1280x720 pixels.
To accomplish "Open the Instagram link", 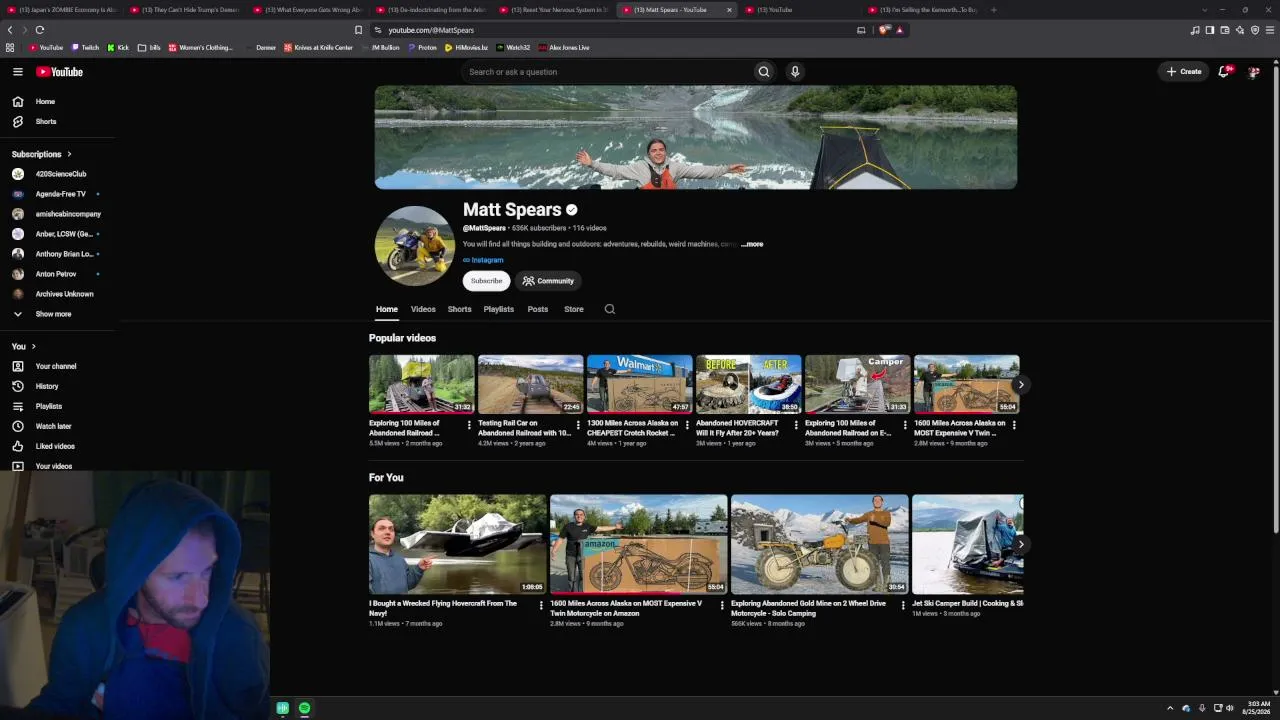I will pyautogui.click(x=487, y=260).
